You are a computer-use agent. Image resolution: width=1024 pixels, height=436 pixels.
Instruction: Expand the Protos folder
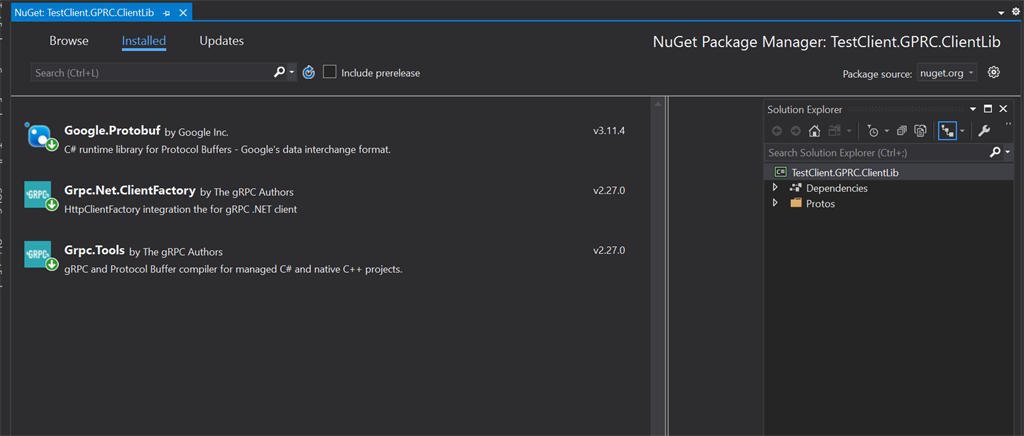(775, 204)
